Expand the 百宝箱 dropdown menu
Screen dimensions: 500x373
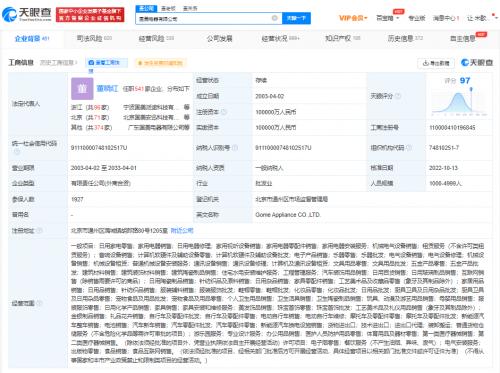[388, 18]
